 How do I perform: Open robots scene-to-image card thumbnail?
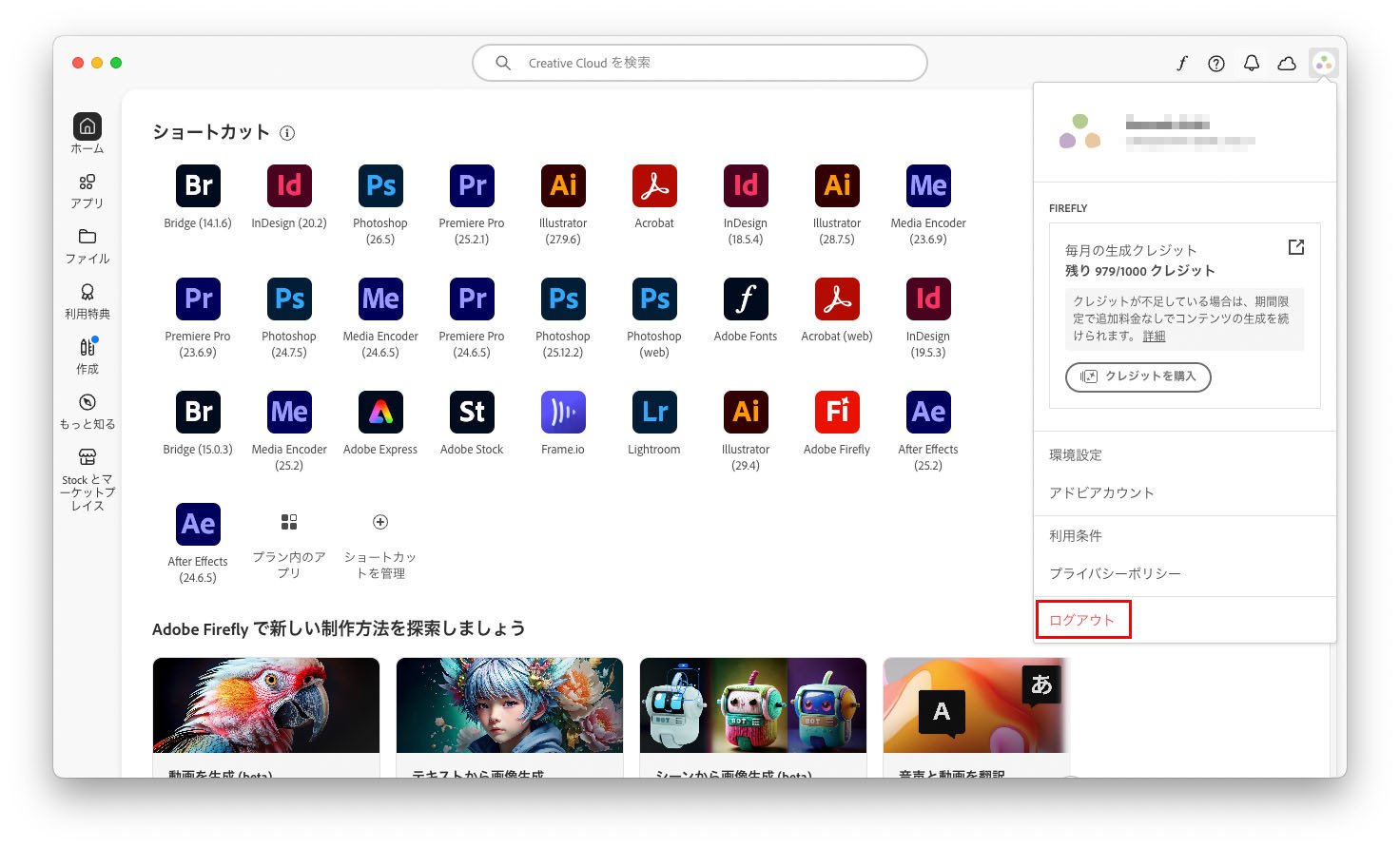(x=753, y=705)
